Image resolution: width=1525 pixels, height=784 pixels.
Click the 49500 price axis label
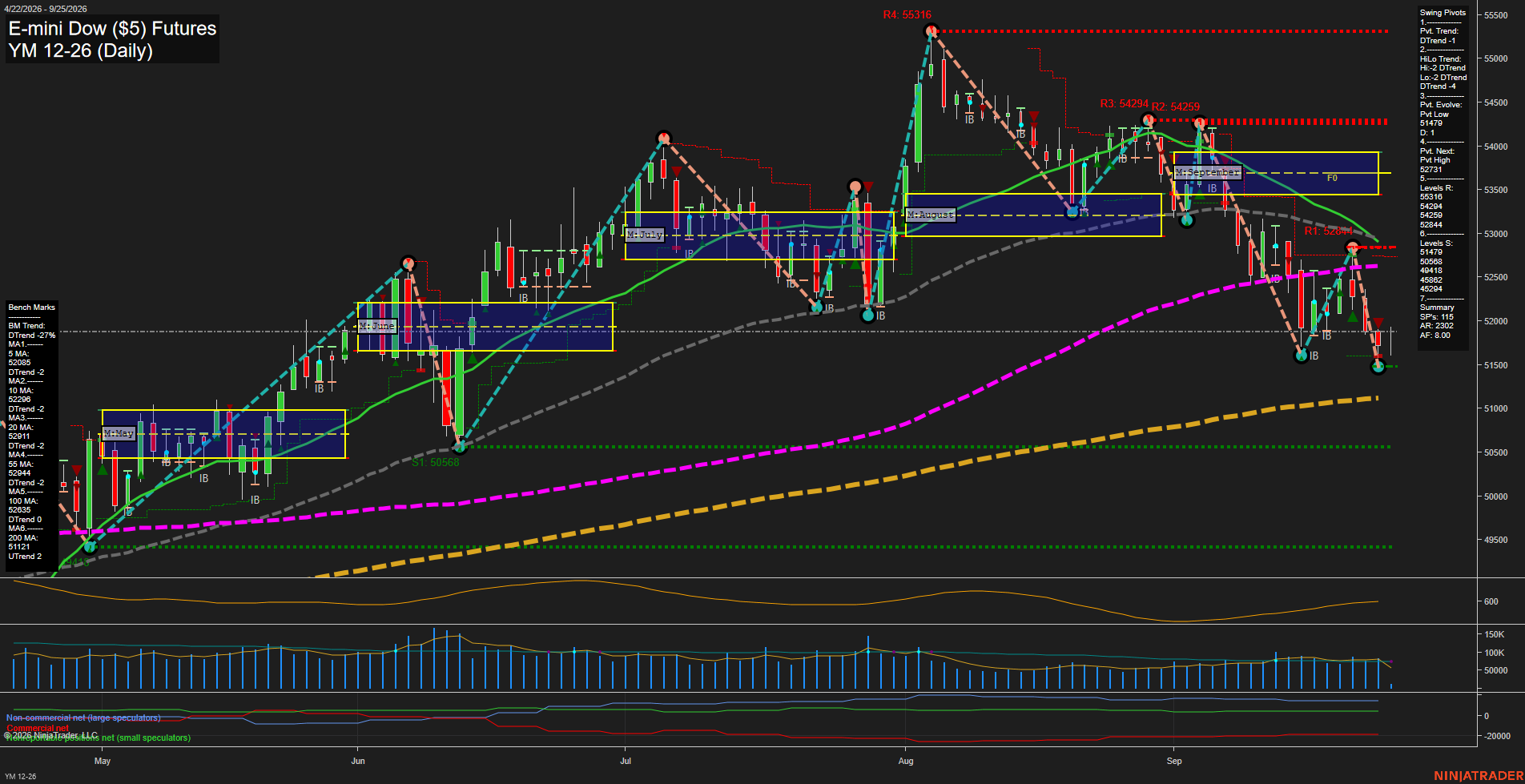1495,540
